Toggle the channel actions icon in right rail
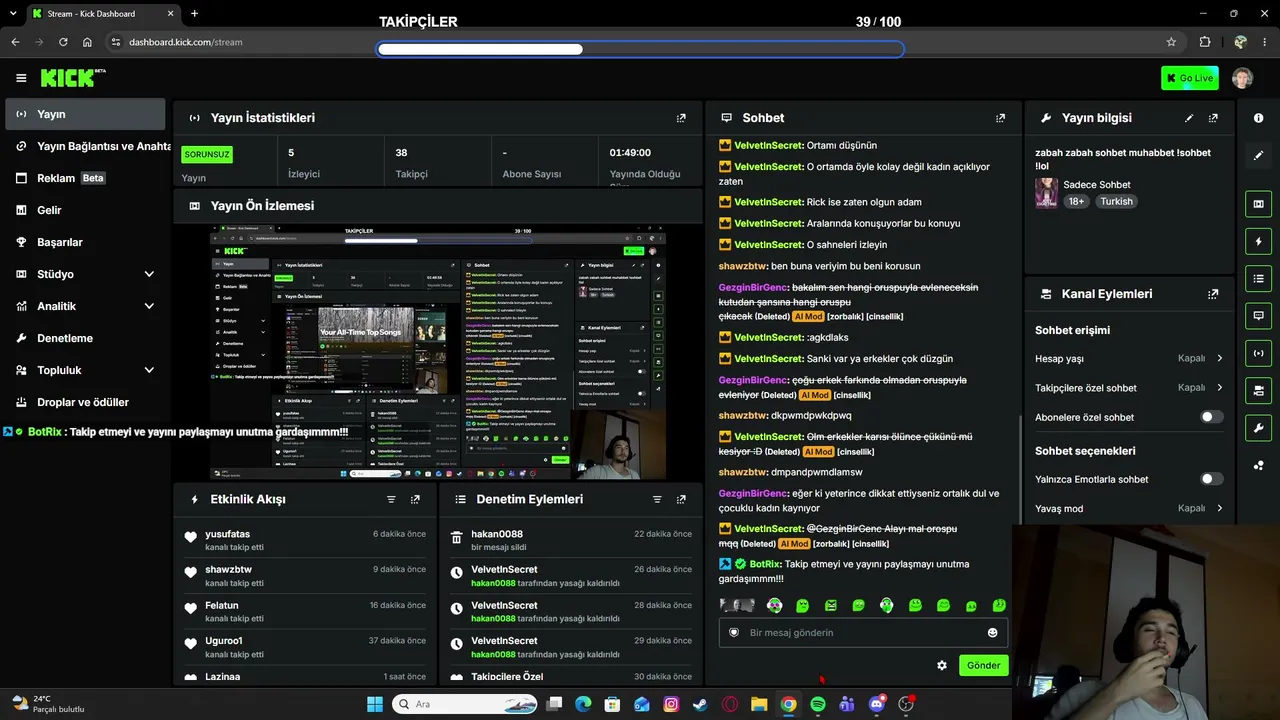The width and height of the screenshot is (1280, 720). 1258,390
